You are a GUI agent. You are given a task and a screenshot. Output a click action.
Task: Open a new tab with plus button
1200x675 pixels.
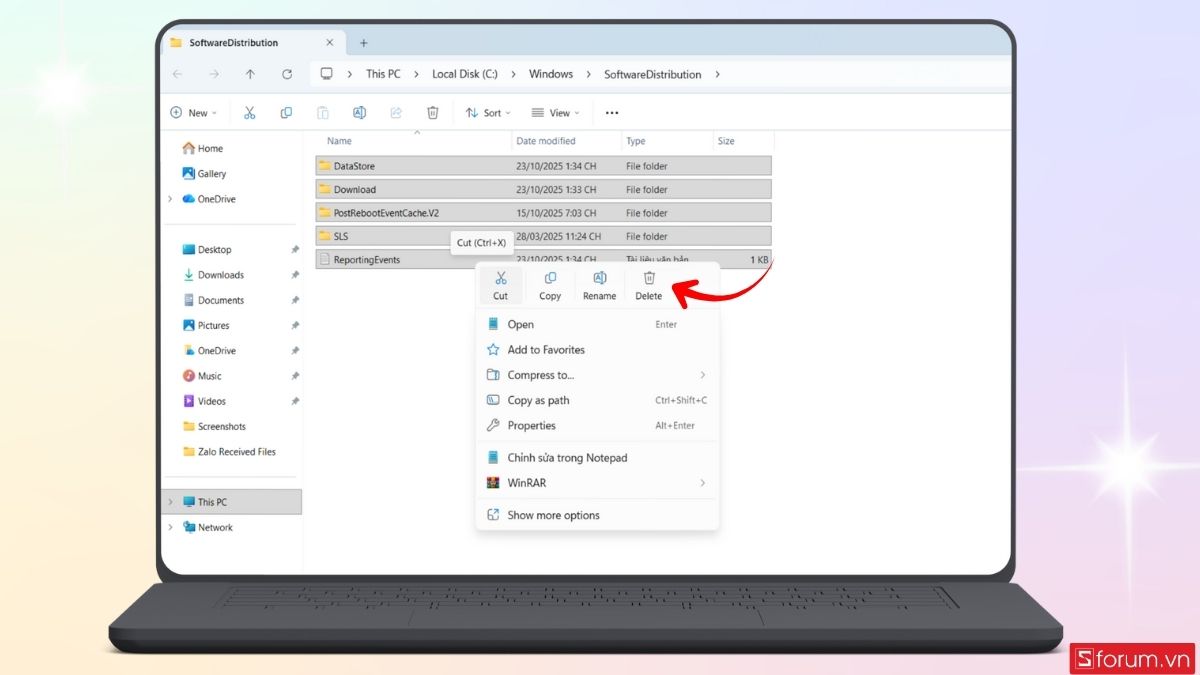[363, 43]
